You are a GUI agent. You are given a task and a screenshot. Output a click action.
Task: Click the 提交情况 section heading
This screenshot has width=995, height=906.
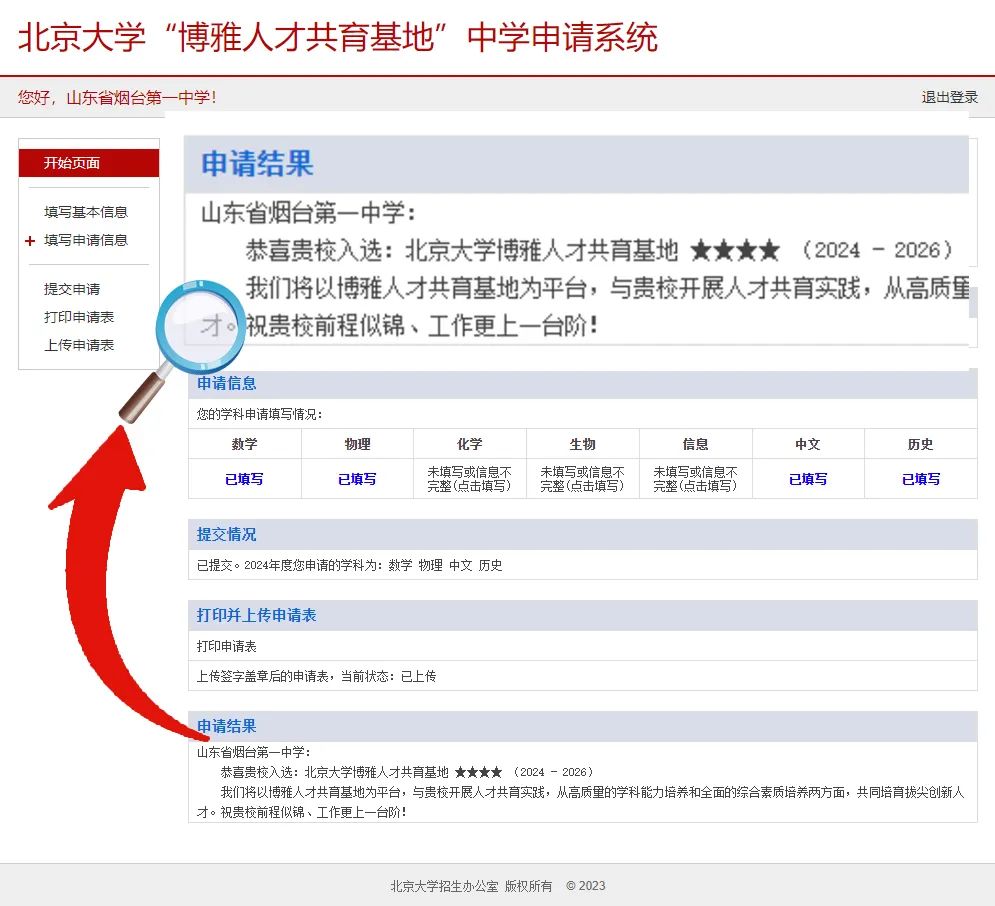pos(227,534)
